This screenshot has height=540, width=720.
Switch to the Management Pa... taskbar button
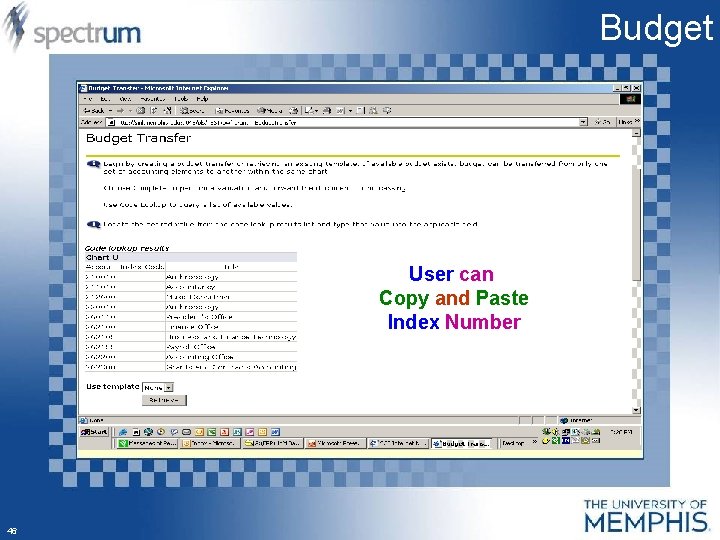(x=147, y=444)
